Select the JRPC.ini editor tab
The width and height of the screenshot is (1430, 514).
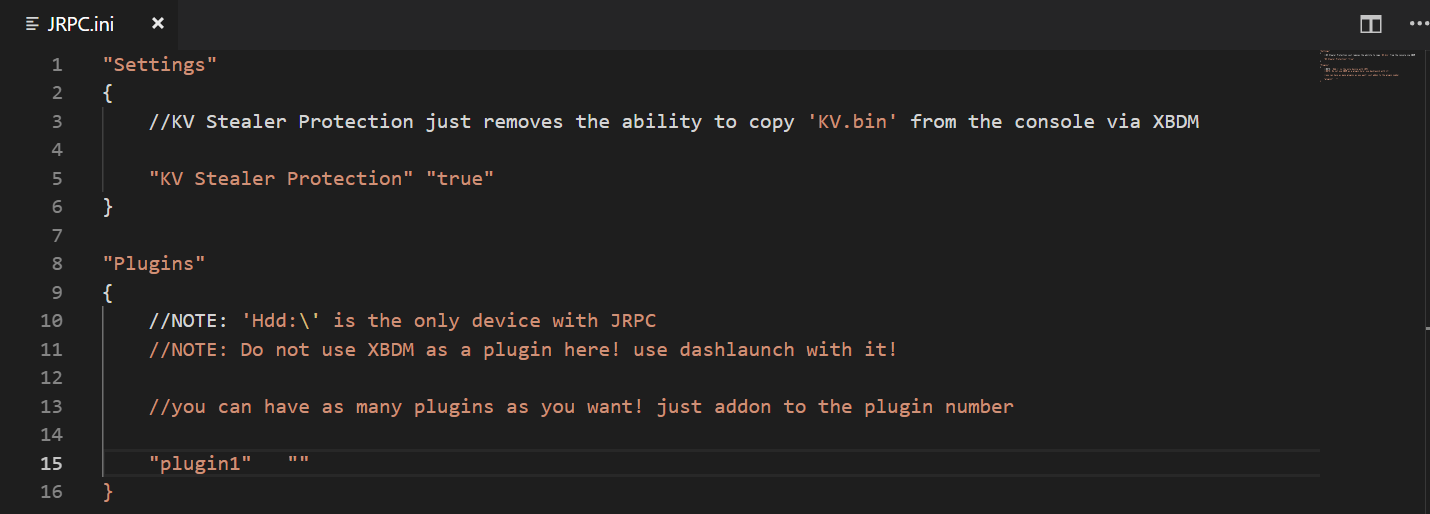click(81, 24)
